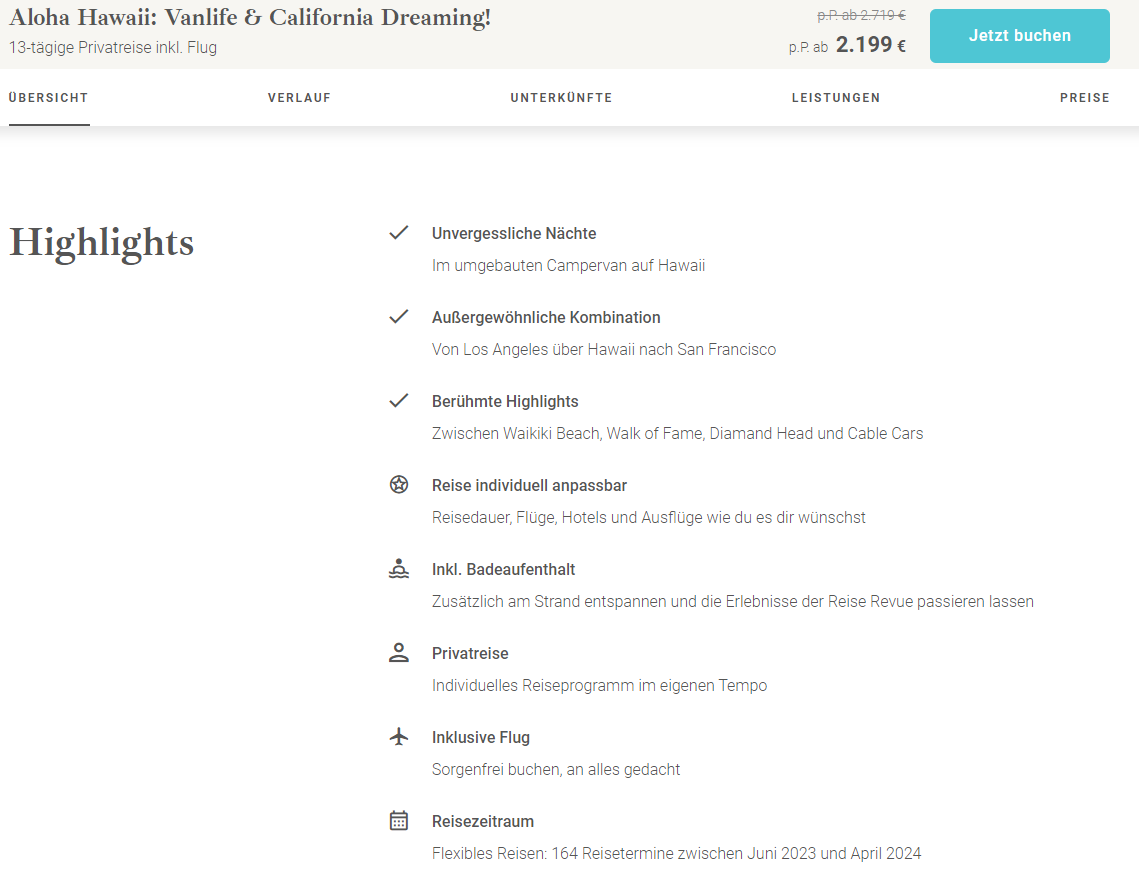Click the star circle icon for individuell anpassbar
1139x892 pixels.
point(399,484)
